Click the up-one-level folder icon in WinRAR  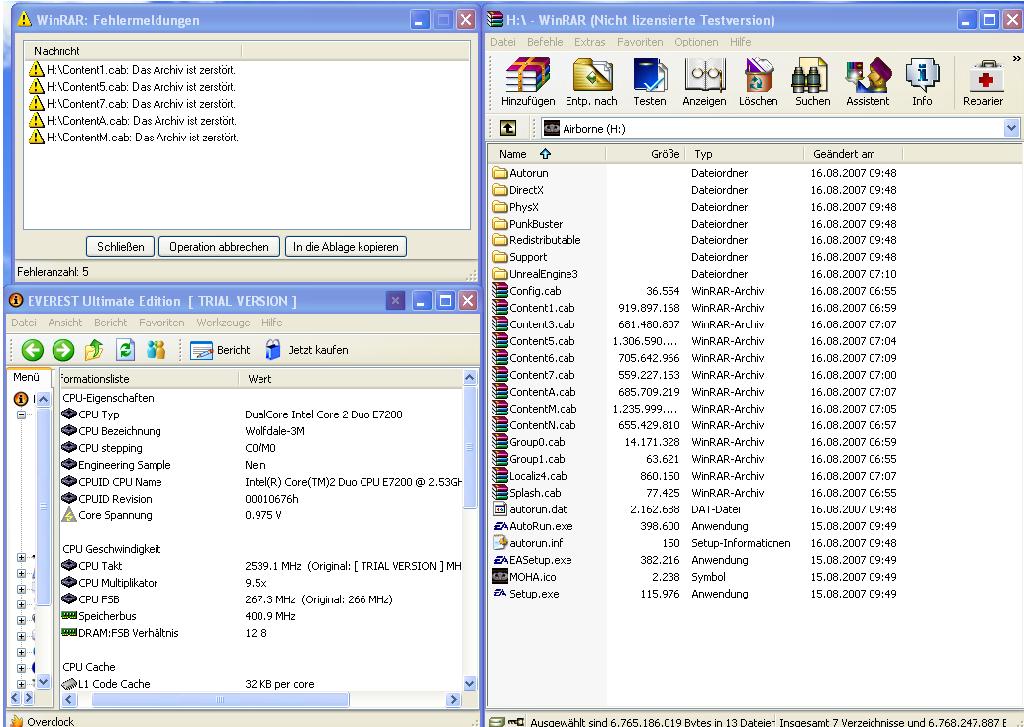click(x=508, y=128)
